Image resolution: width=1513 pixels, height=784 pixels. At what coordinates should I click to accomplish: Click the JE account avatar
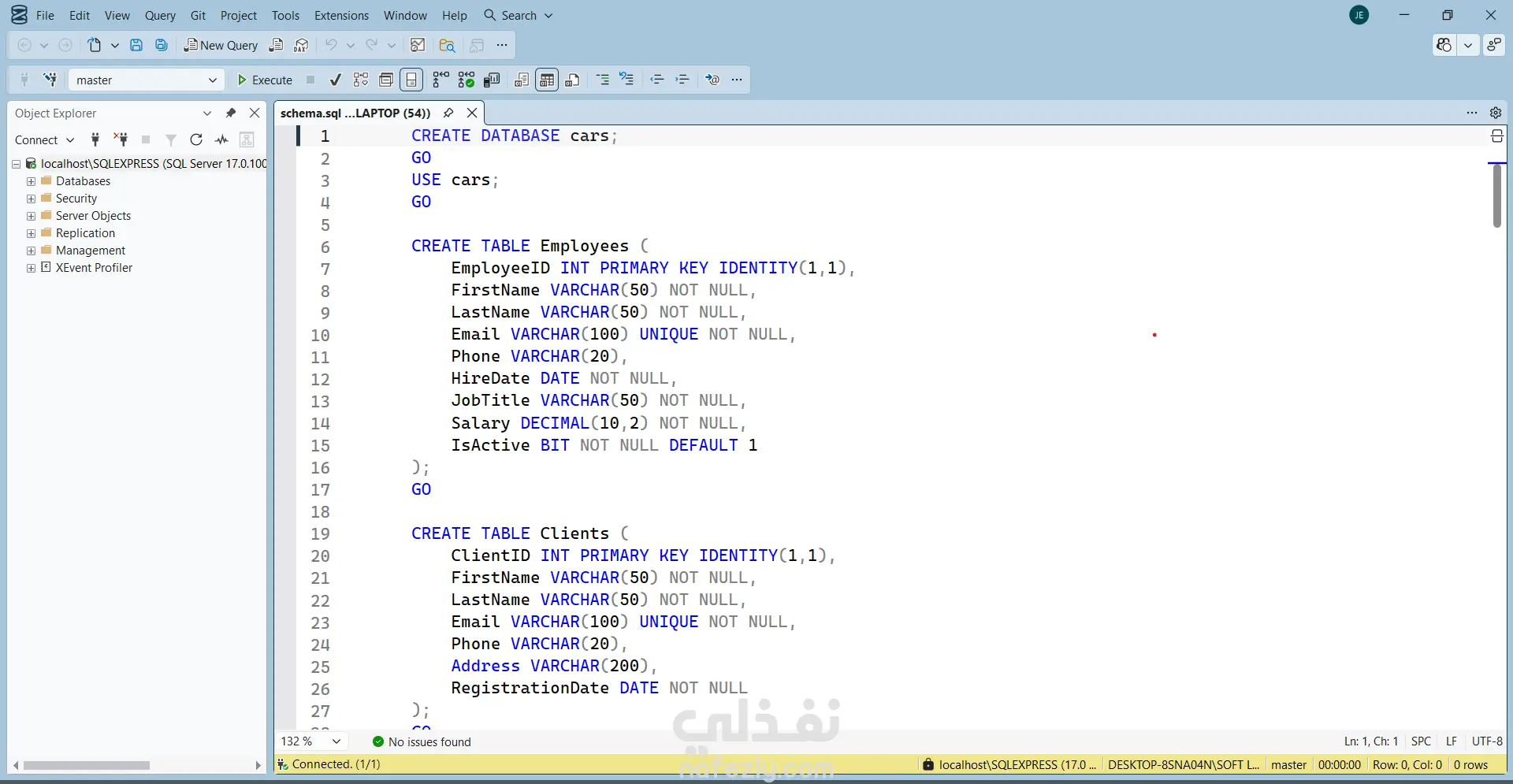(1359, 15)
